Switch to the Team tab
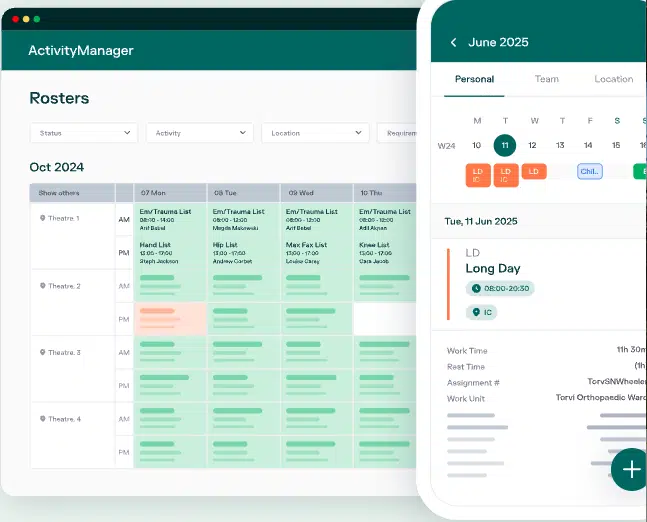 click(546, 79)
